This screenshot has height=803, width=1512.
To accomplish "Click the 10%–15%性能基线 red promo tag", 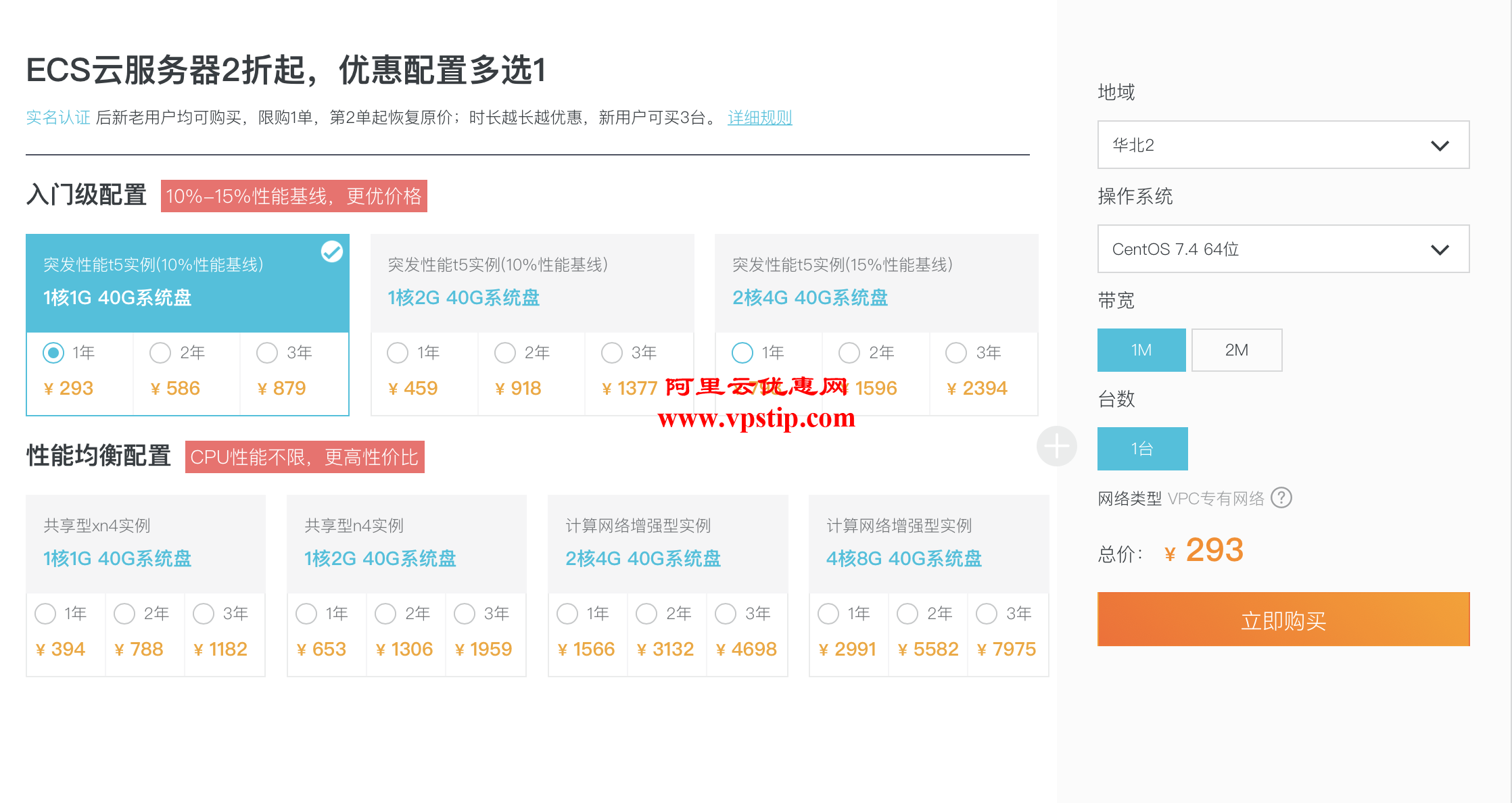I will click(x=294, y=196).
